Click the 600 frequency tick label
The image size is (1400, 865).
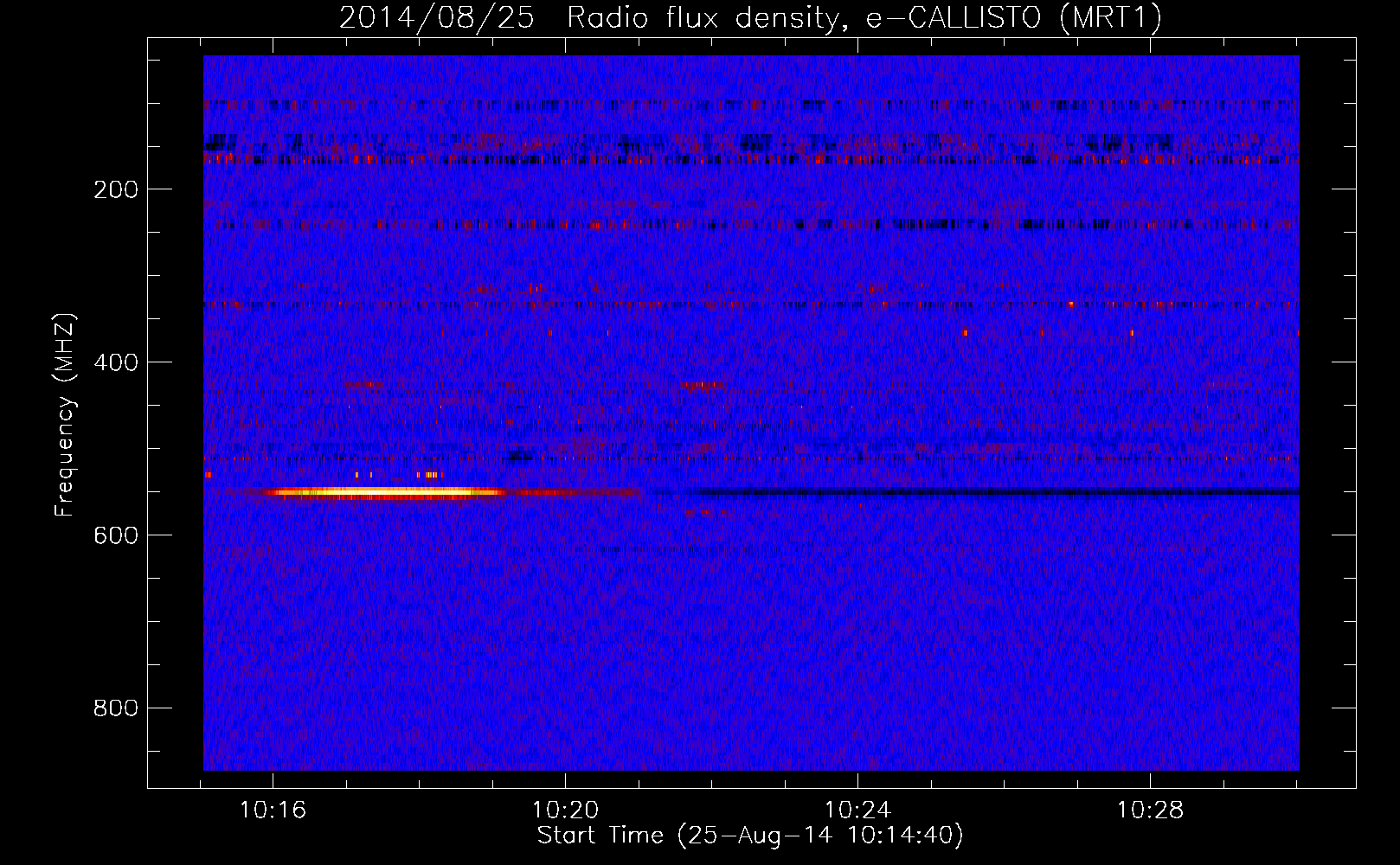116,535
